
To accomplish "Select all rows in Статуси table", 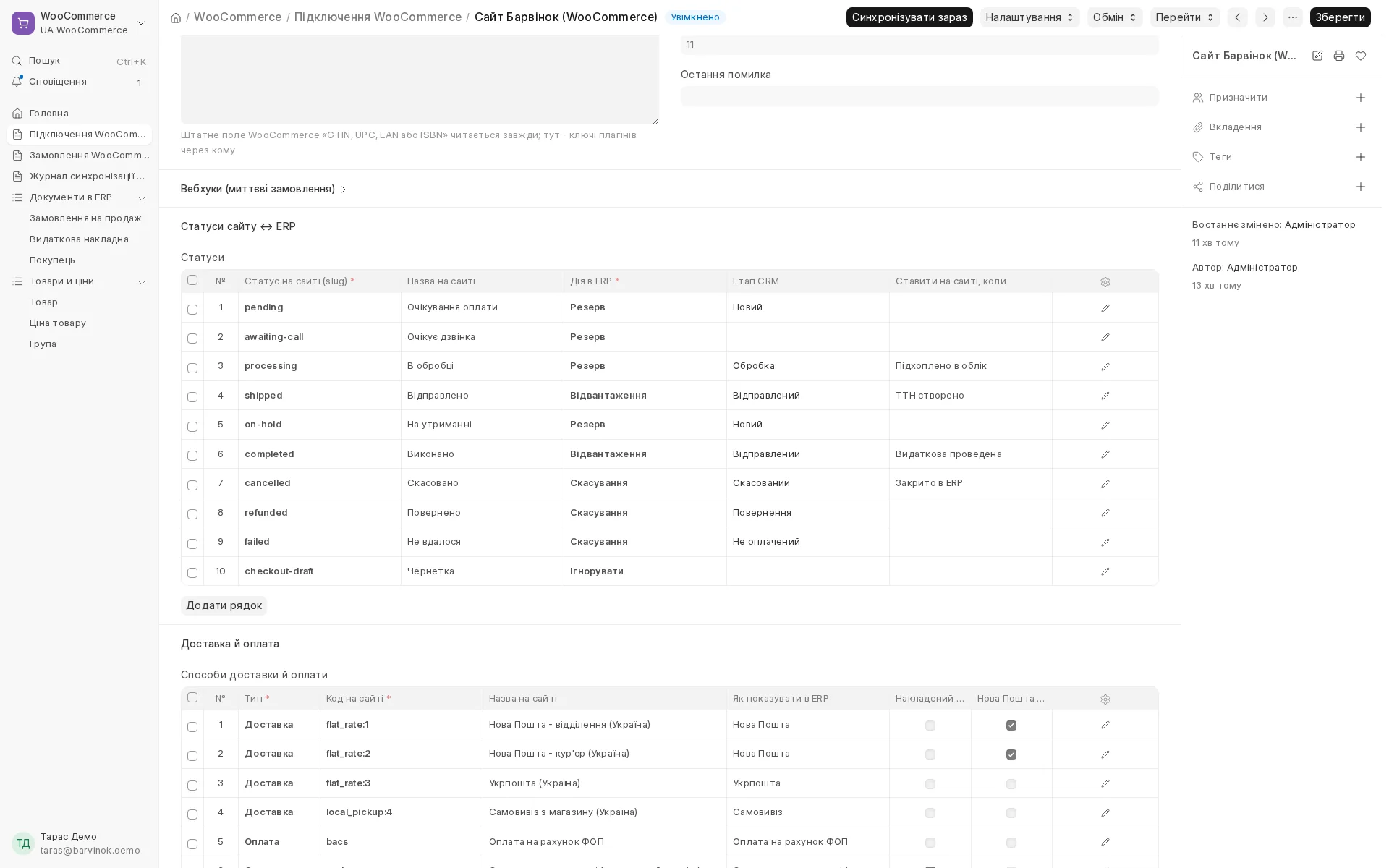I will (192, 280).
